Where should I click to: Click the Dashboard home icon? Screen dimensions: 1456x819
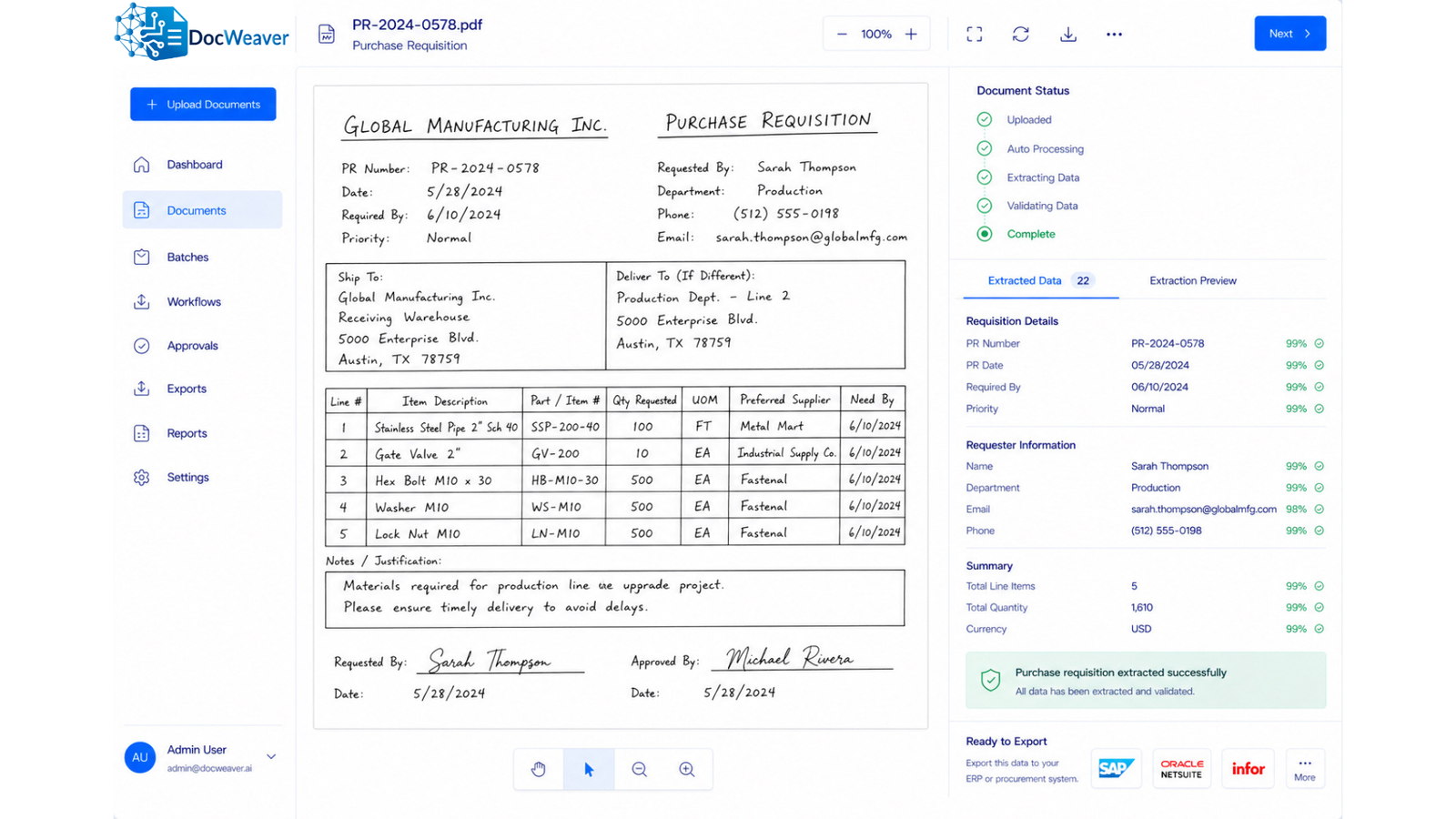(x=141, y=165)
